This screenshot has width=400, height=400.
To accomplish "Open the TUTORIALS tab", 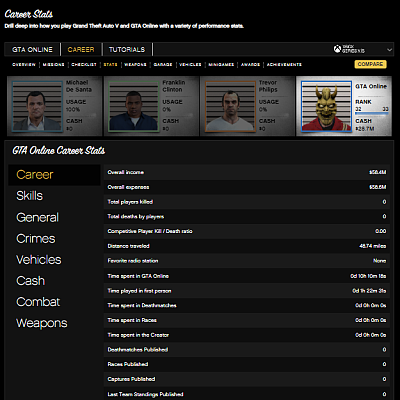I will click(x=127, y=49).
